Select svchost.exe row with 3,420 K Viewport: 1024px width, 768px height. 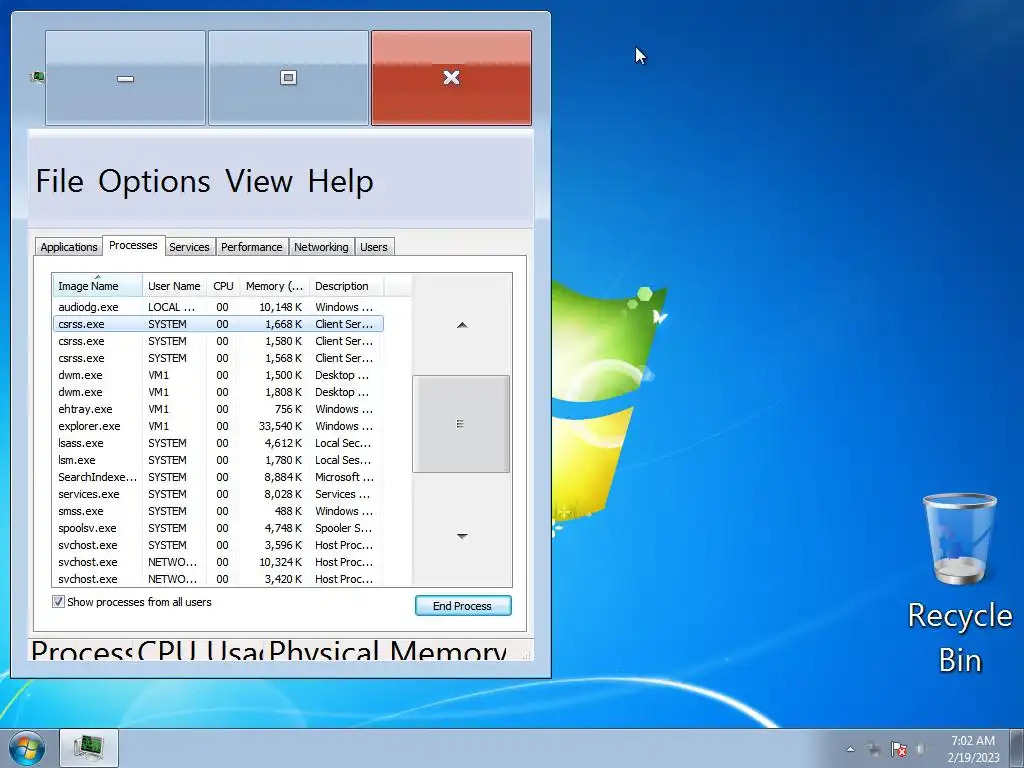[x=218, y=579]
